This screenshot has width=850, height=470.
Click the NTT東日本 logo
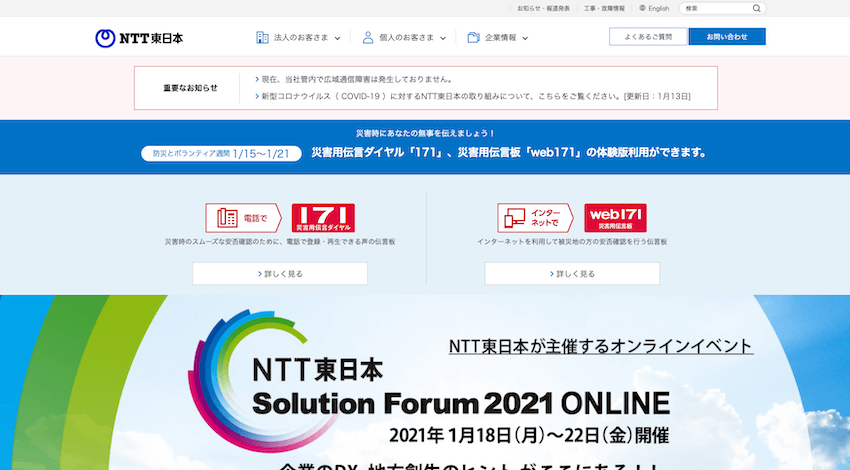coord(139,38)
